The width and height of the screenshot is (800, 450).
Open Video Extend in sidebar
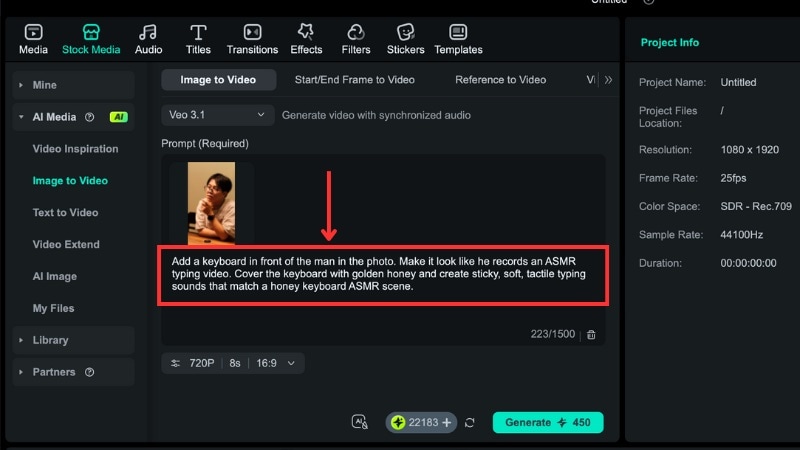66,244
